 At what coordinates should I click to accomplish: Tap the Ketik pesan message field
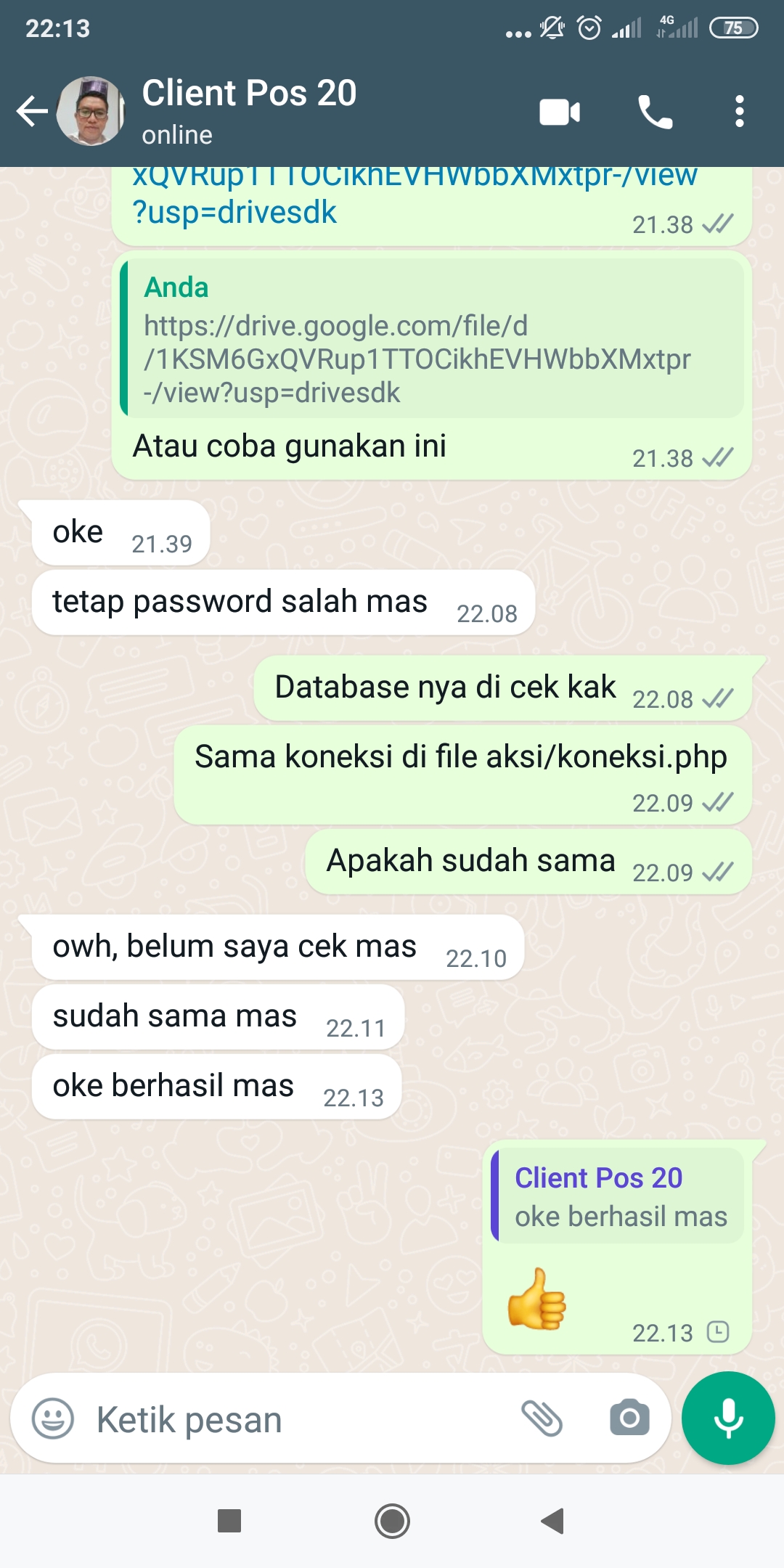click(x=290, y=1419)
